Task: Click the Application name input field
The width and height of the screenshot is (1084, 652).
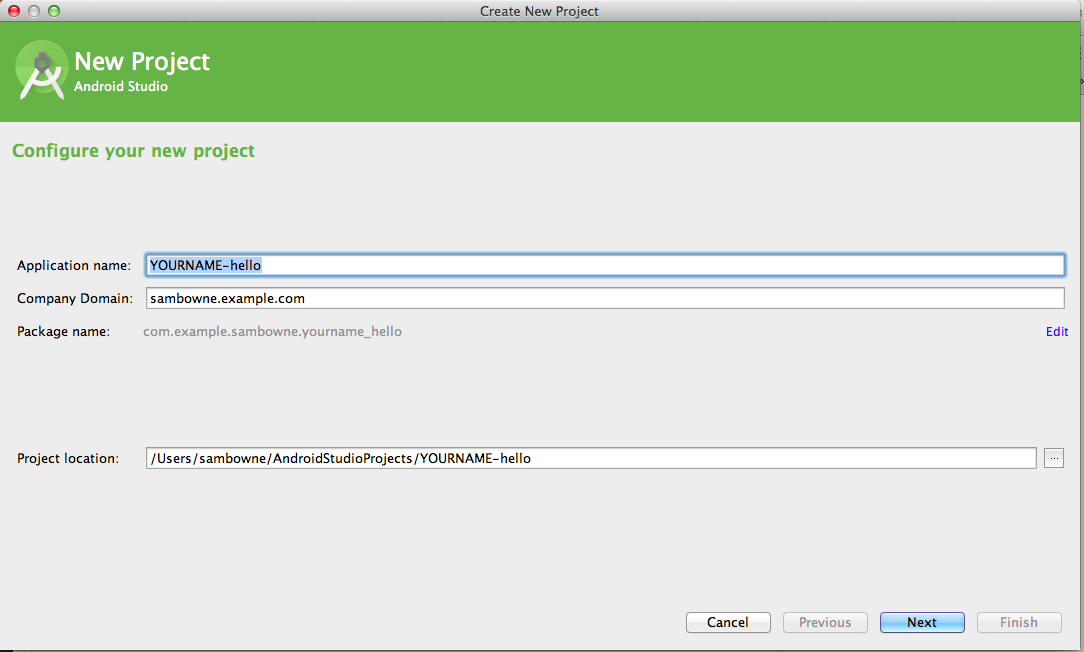Action: [x=605, y=266]
